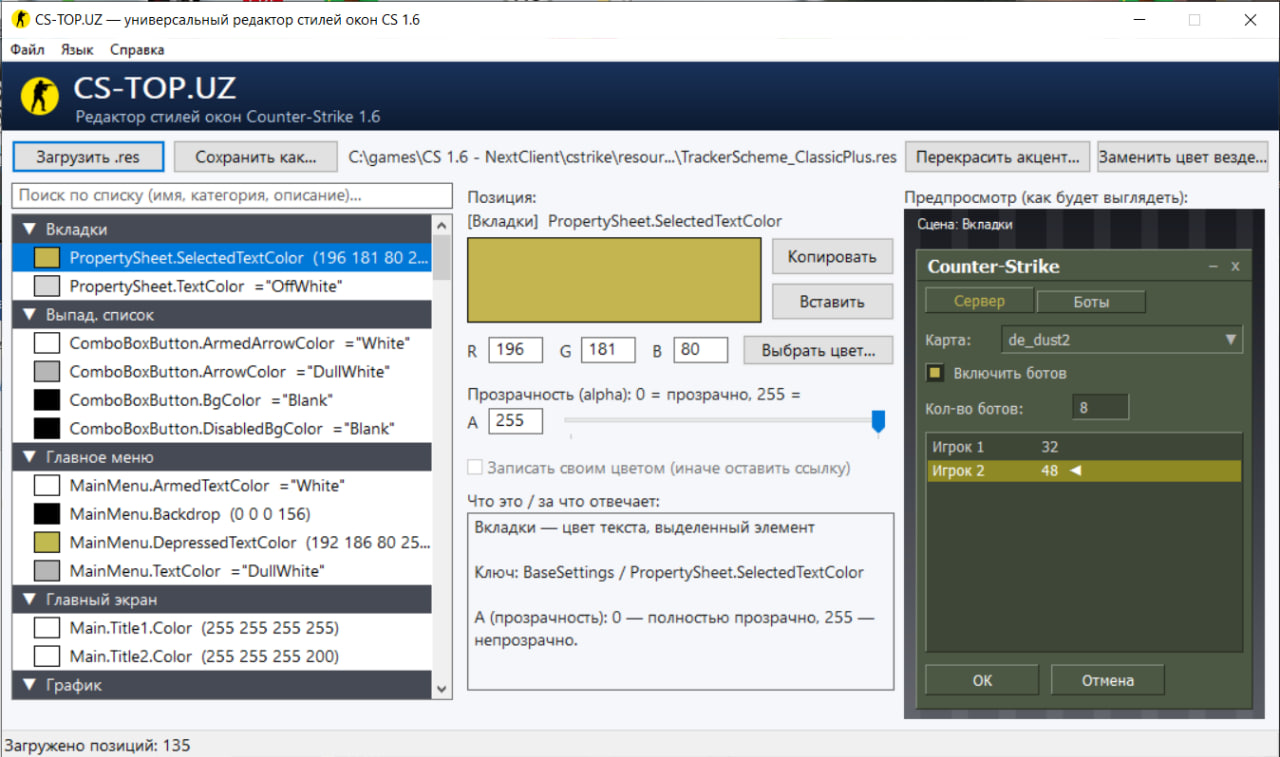Click the TrackerScheme_ClassicPlus.res file path

coord(622,157)
